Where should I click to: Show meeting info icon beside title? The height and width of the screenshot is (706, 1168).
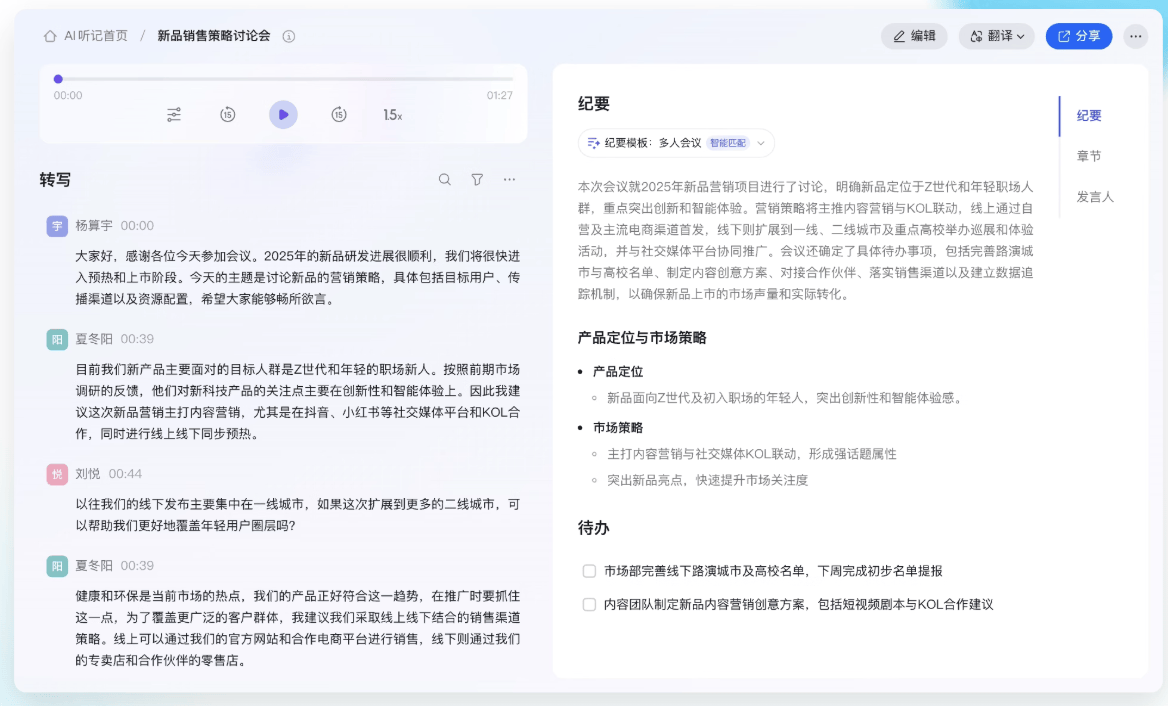pyautogui.click(x=289, y=36)
